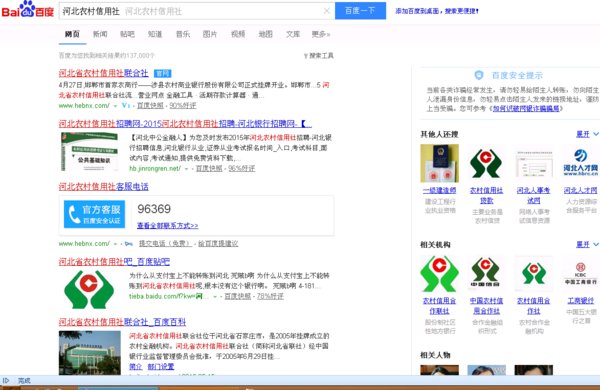Open 工商银行 text link
600x390 pixels.
580,301
